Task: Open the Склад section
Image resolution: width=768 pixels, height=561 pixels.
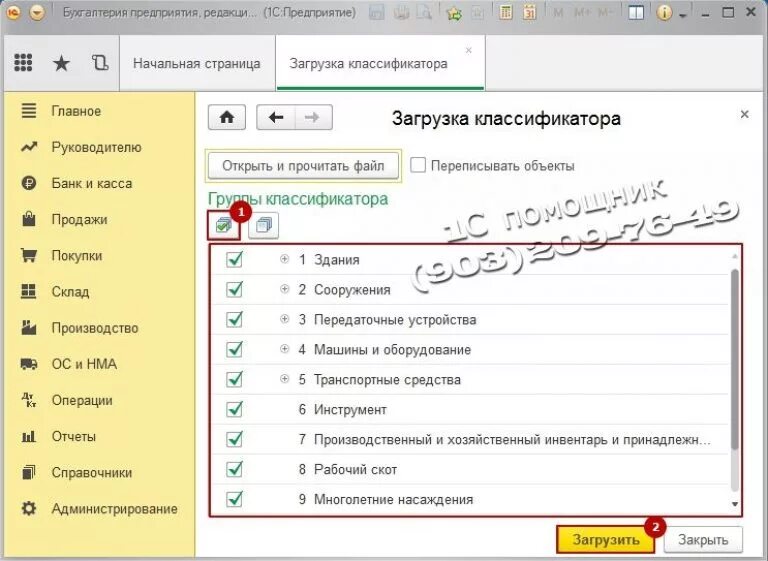Action: 70,292
